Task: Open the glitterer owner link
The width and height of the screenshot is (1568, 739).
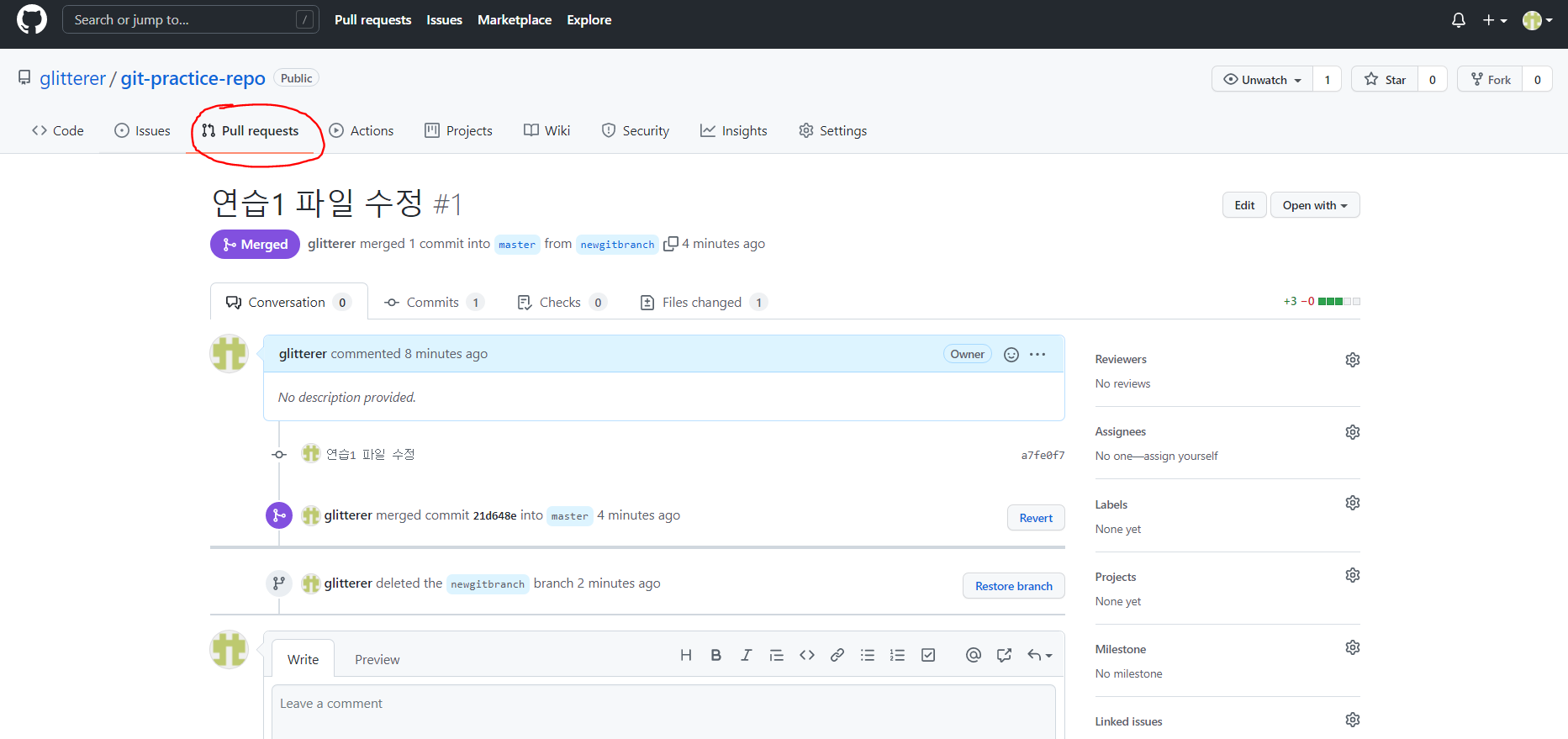Action: pyautogui.click(x=72, y=78)
